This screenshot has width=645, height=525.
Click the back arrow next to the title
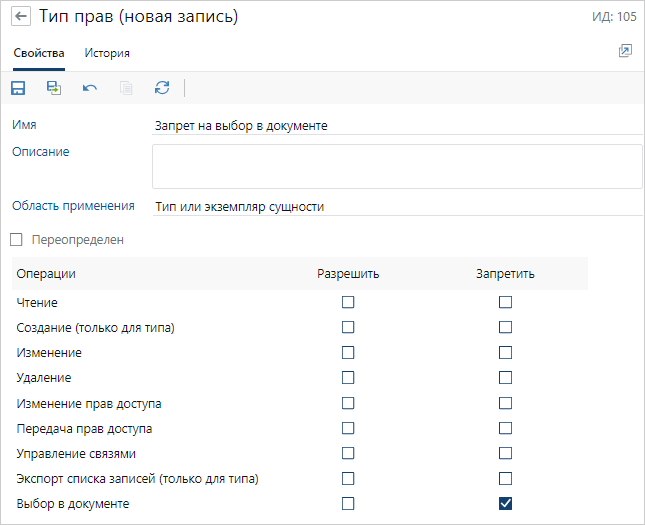coord(21,18)
